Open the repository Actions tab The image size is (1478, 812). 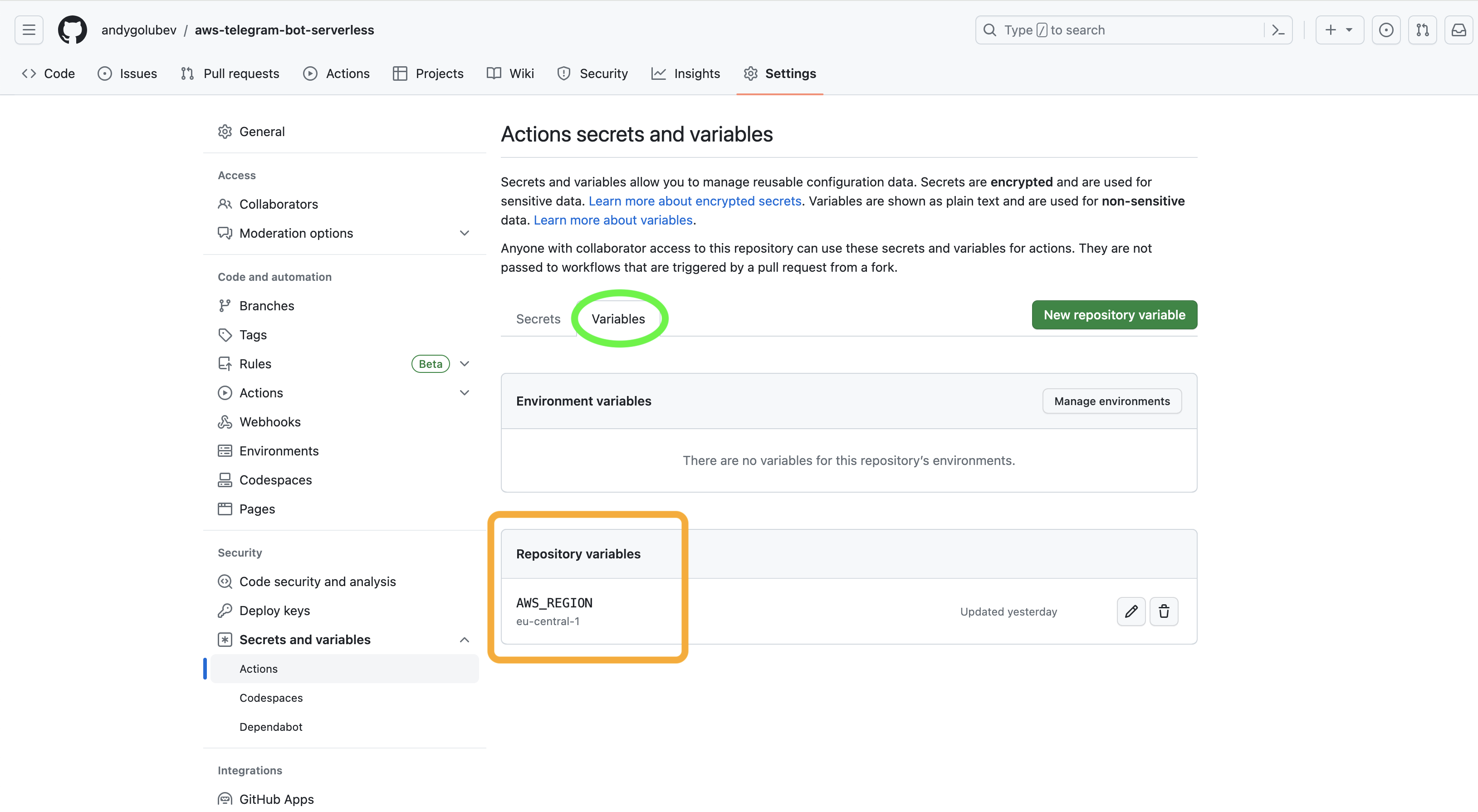coord(336,73)
